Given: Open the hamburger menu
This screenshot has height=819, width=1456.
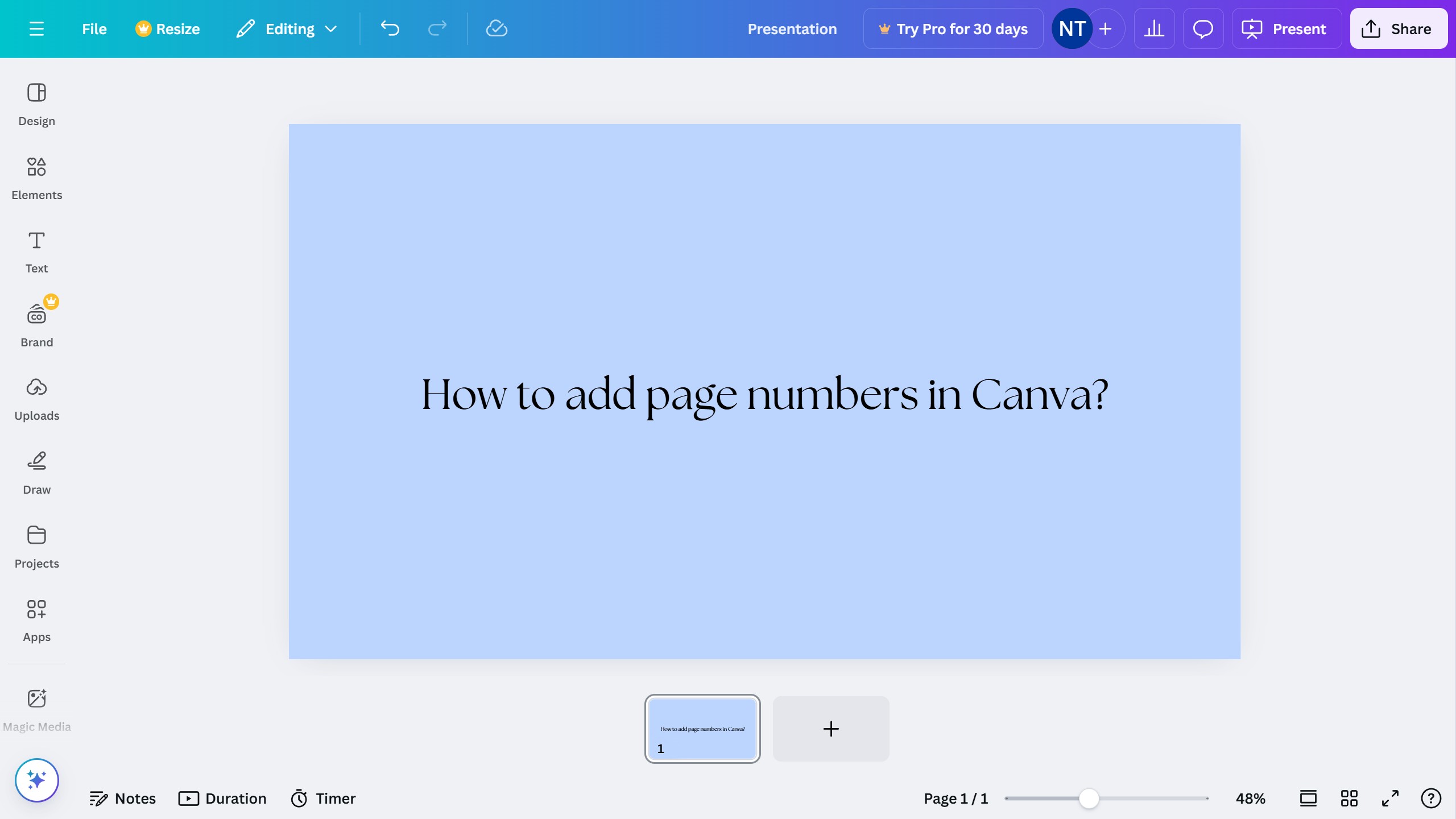Looking at the screenshot, I should tap(37, 28).
